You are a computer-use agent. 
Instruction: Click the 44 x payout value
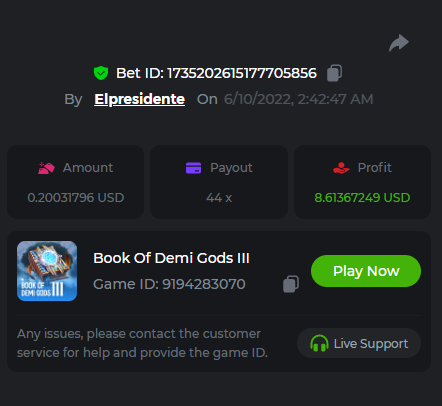click(219, 198)
